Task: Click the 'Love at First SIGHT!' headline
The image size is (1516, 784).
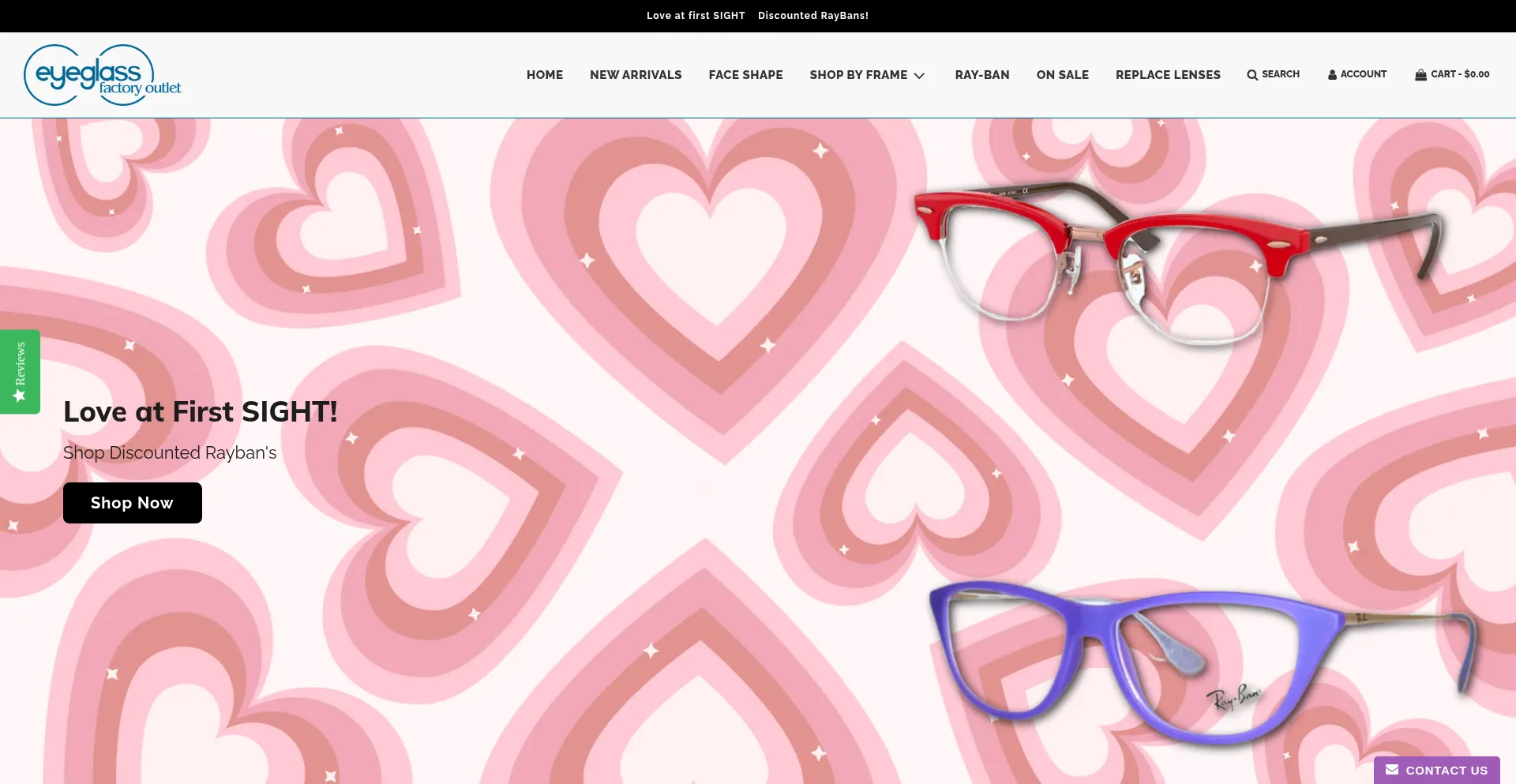Action: (x=201, y=411)
